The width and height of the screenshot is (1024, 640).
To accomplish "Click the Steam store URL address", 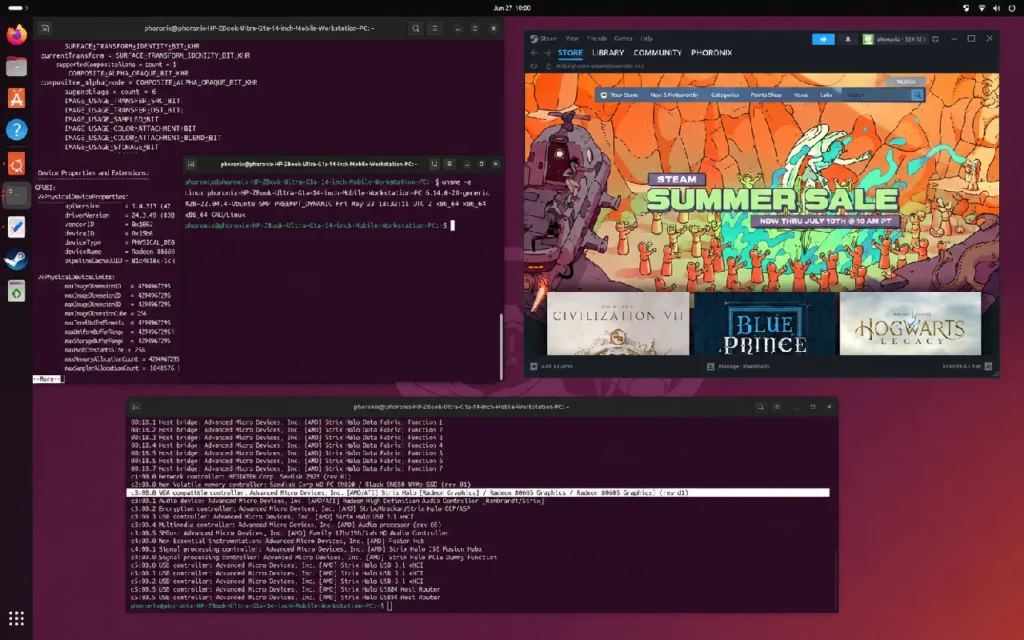I will click(x=600, y=66).
